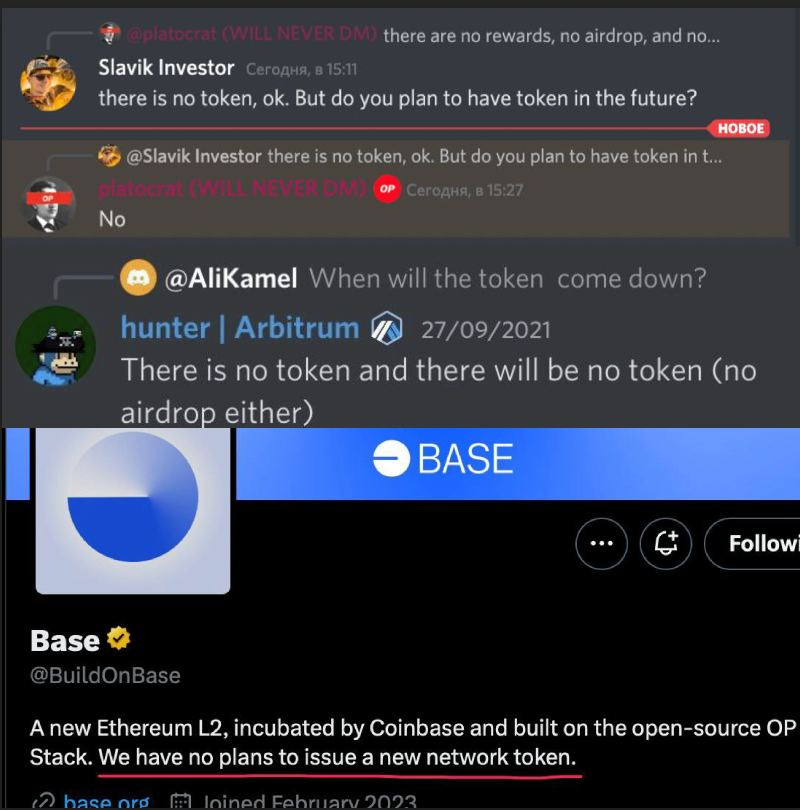The height and width of the screenshot is (810, 800).
Task: Enable notifications with the bell icon
Action: [665, 543]
